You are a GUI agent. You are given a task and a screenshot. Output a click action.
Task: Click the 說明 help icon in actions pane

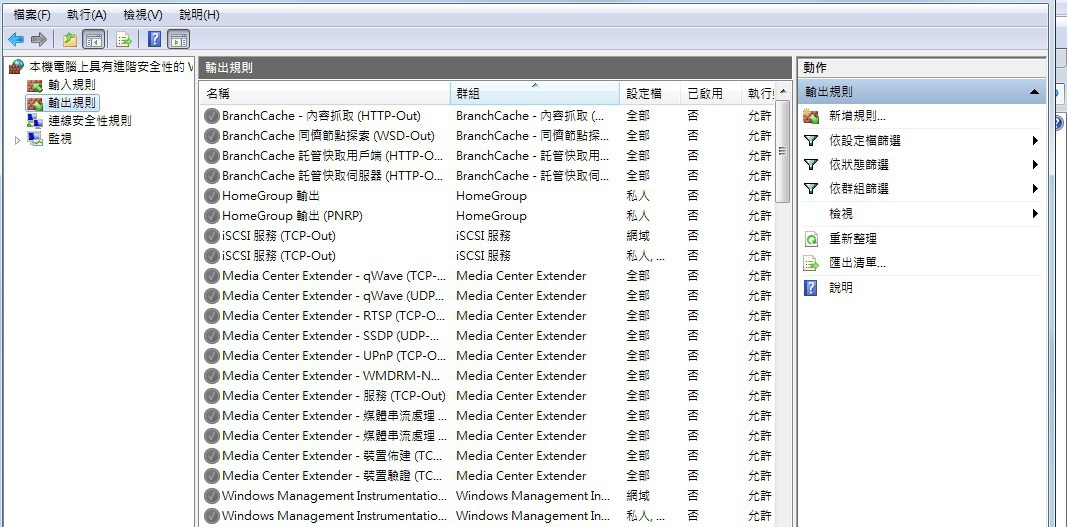click(x=810, y=287)
